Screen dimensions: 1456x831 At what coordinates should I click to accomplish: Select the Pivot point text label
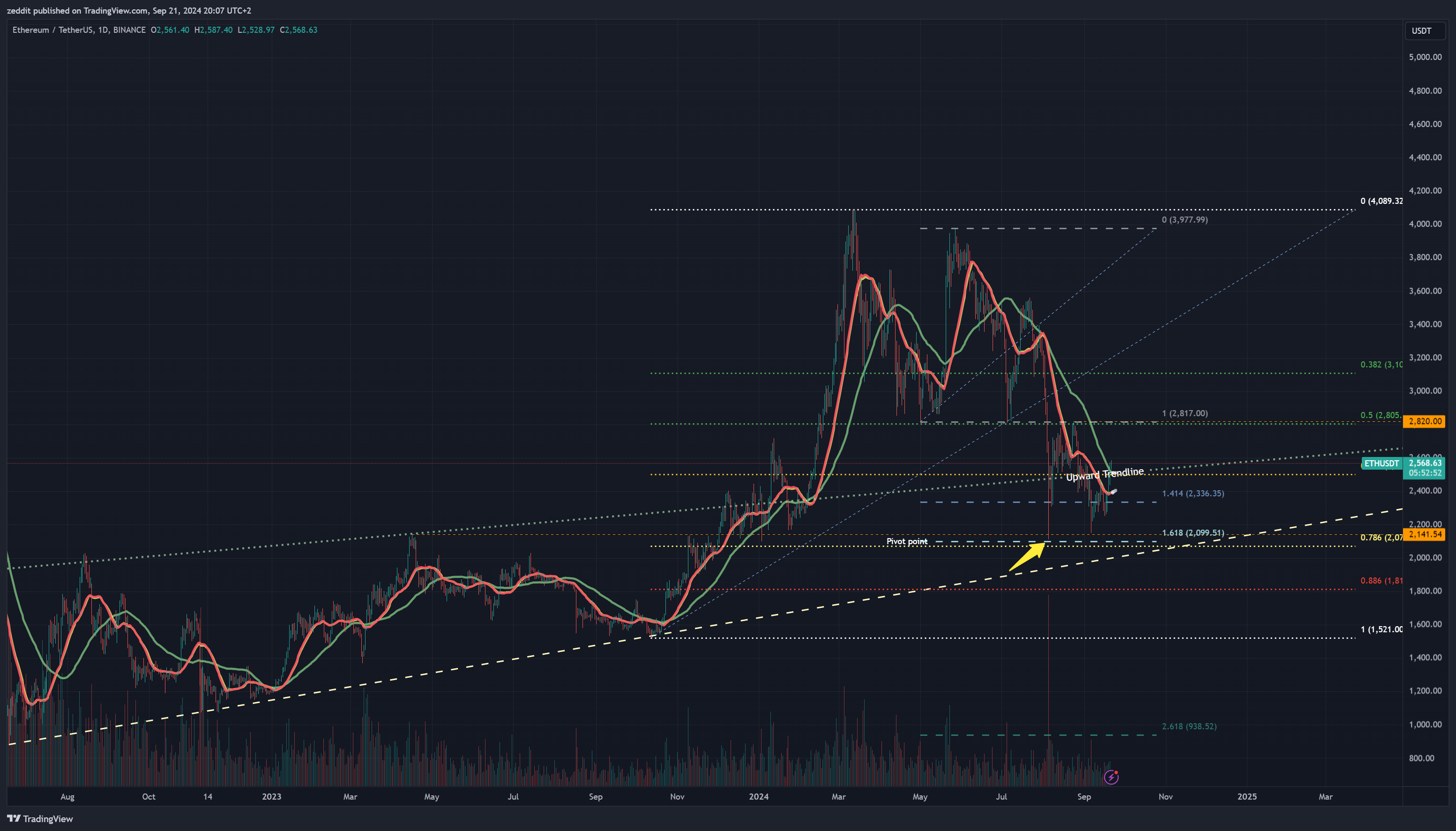pos(907,541)
